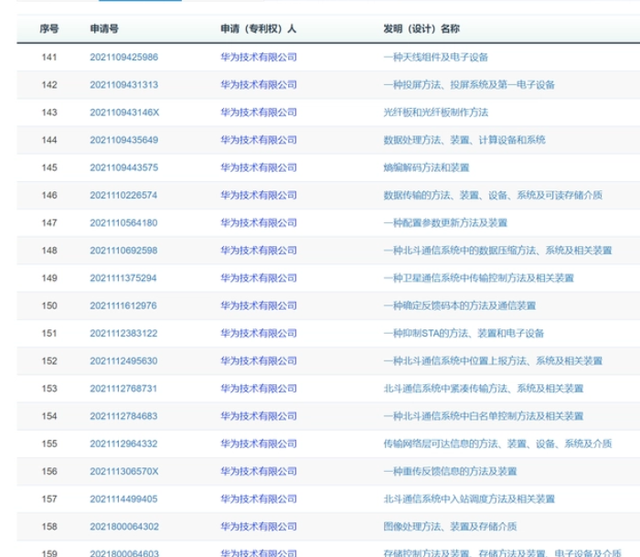Click applicant 华为技术有限公司 in row 152
The image size is (640, 557).
coord(259,361)
